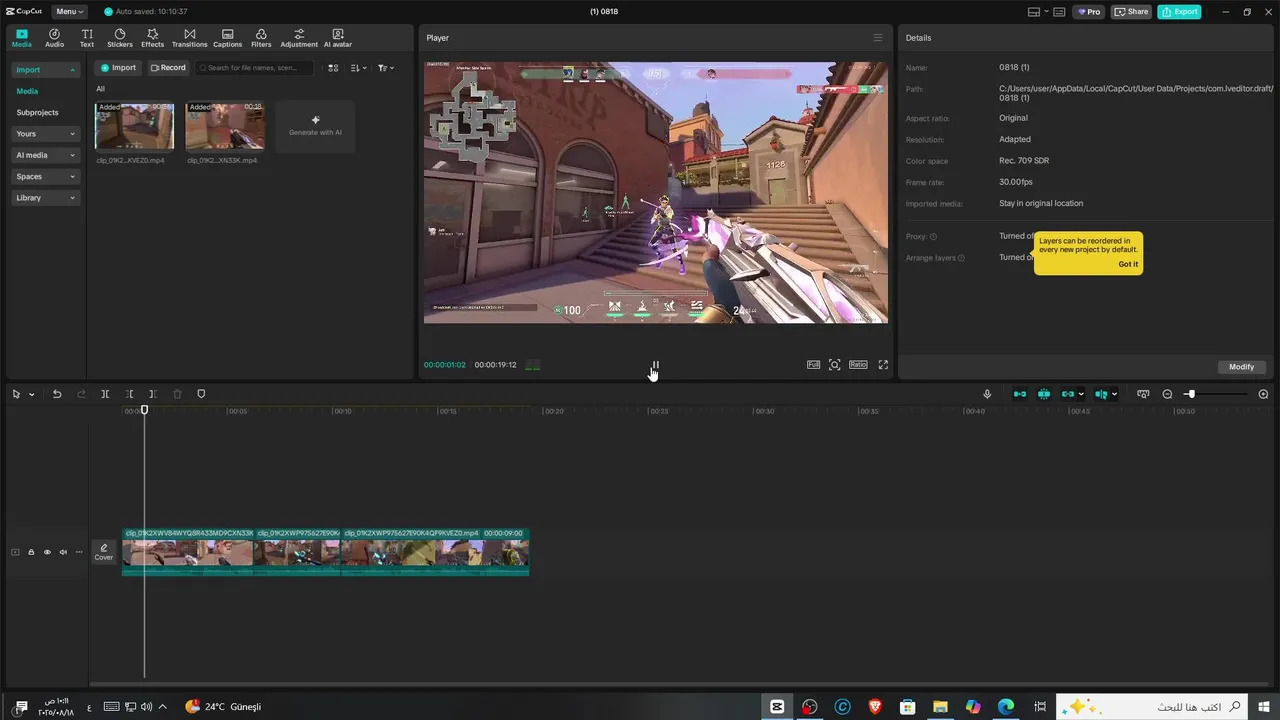Image resolution: width=1280 pixels, height=720 pixels.
Task: Collapse the Import section in the sidebar
Action: coord(45,70)
